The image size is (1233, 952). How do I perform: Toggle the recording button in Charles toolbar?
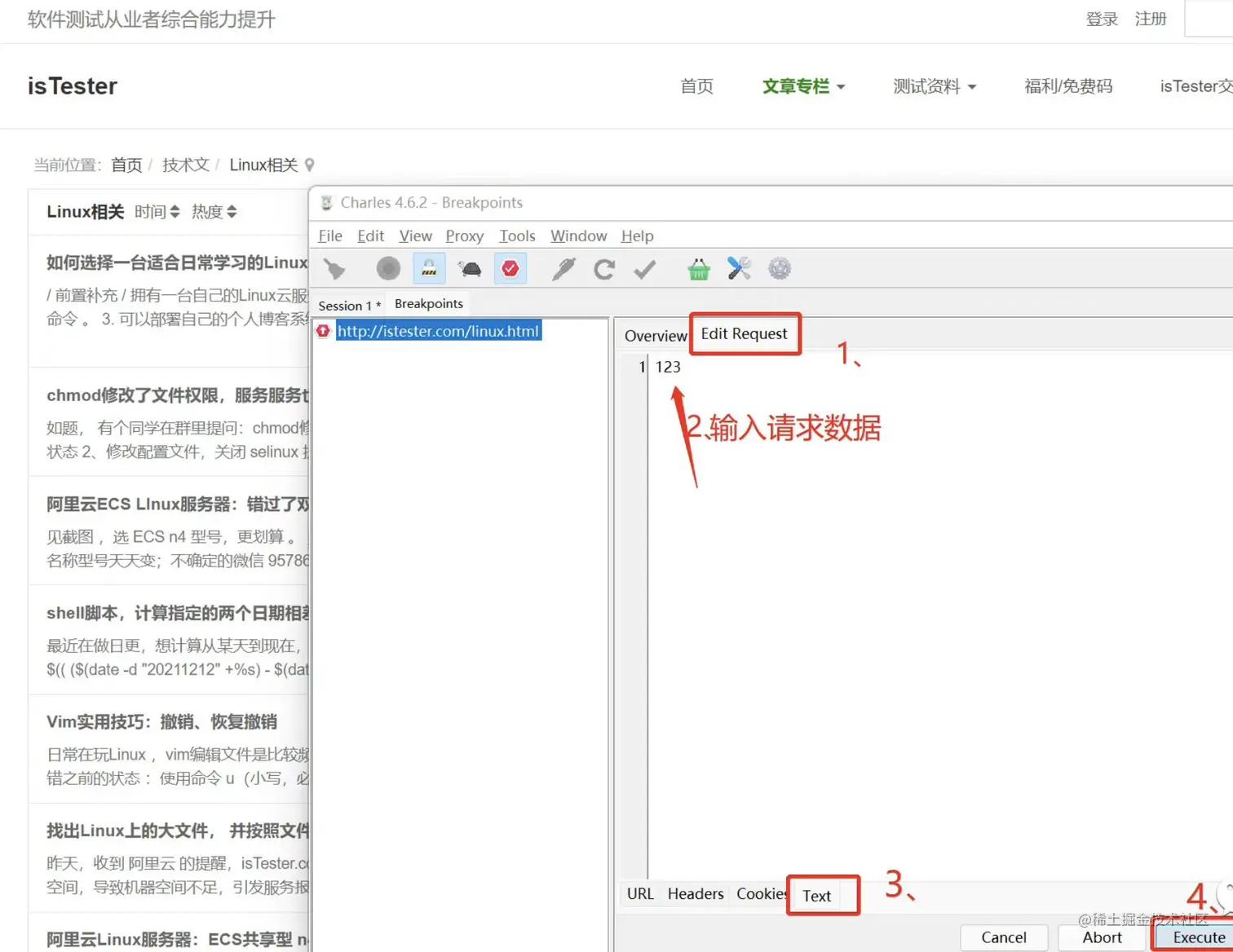(x=388, y=268)
